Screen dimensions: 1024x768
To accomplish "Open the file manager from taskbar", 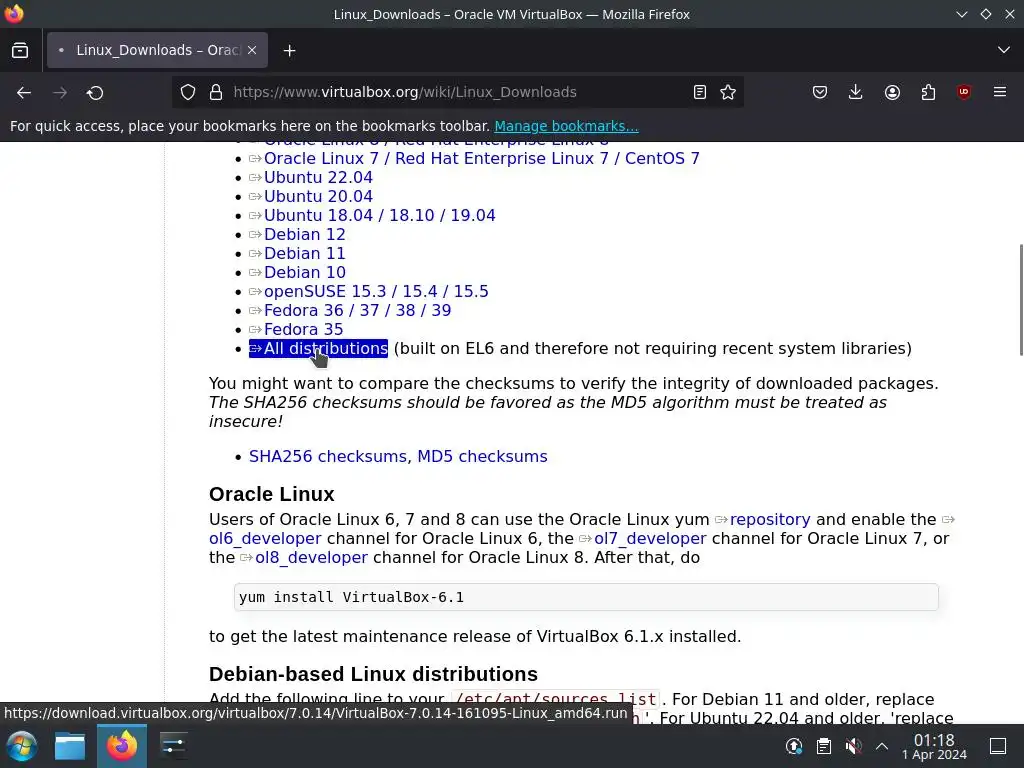I will click(70, 746).
